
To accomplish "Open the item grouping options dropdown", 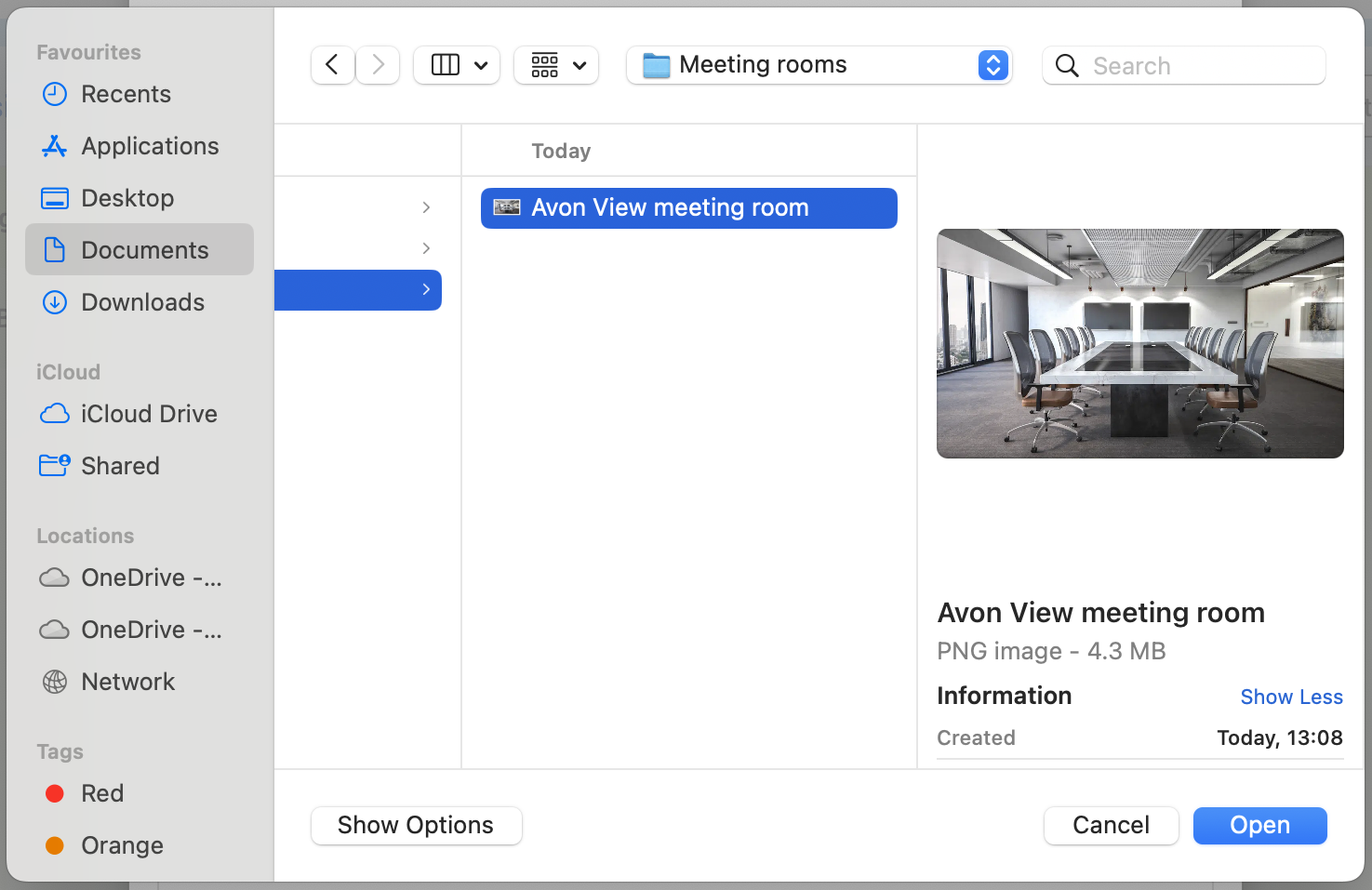I will 556,65.
